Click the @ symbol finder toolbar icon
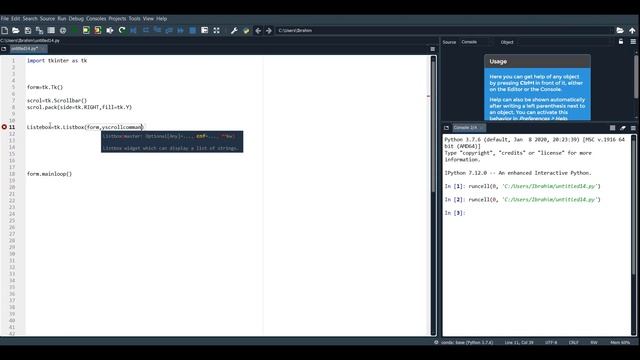Image resolution: width=640 pixels, height=360 pixels. tap(63, 30)
